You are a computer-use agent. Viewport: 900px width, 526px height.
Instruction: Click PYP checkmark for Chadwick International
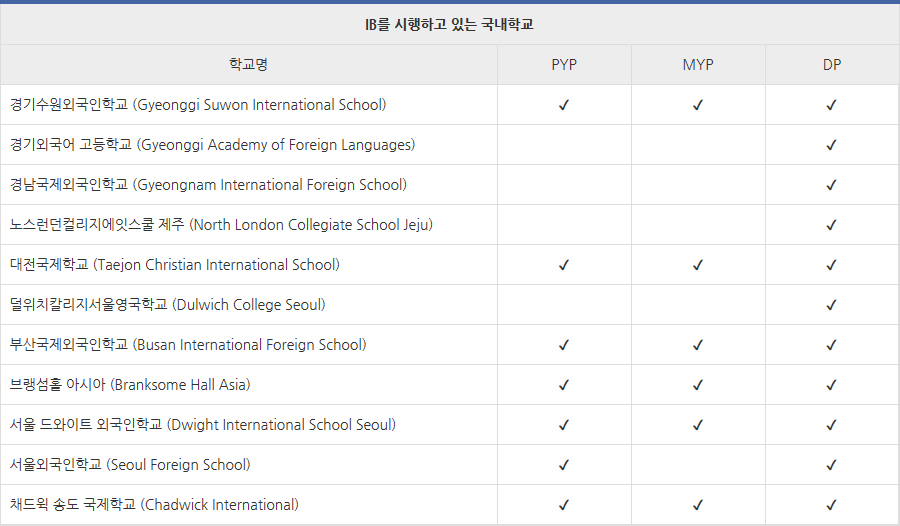click(564, 505)
